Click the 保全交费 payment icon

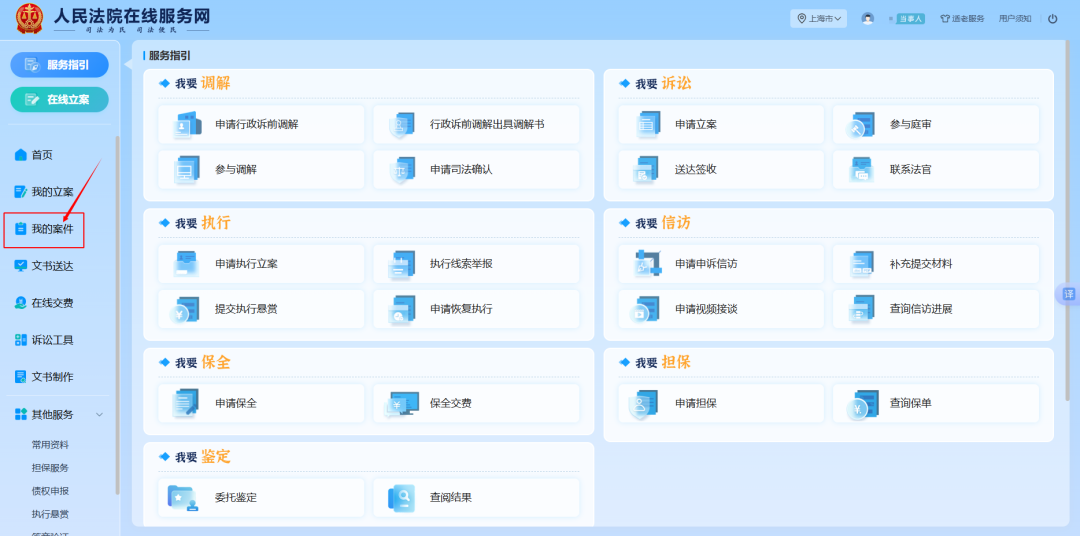[403, 403]
